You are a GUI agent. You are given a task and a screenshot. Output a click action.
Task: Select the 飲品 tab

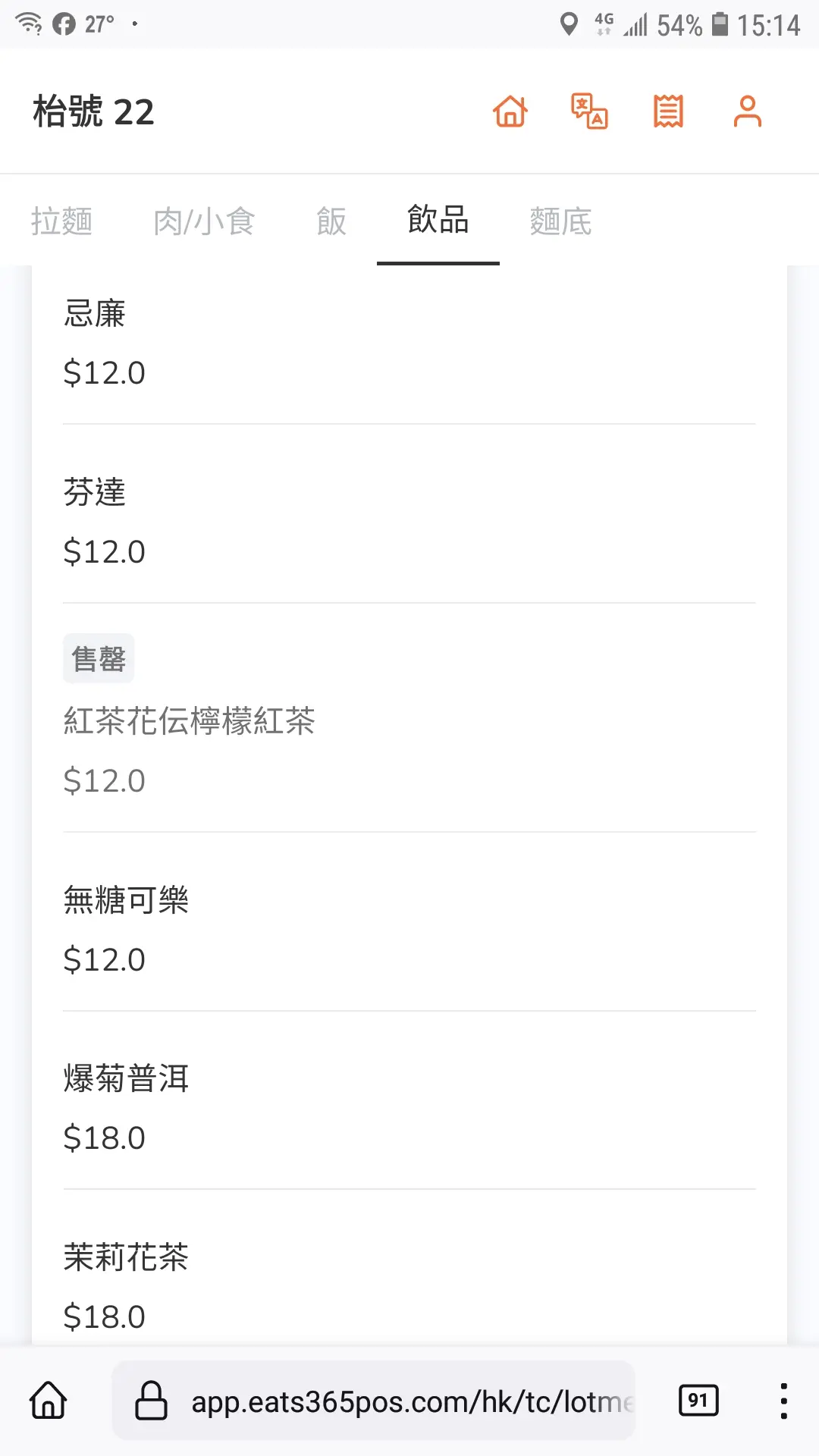coord(438,220)
